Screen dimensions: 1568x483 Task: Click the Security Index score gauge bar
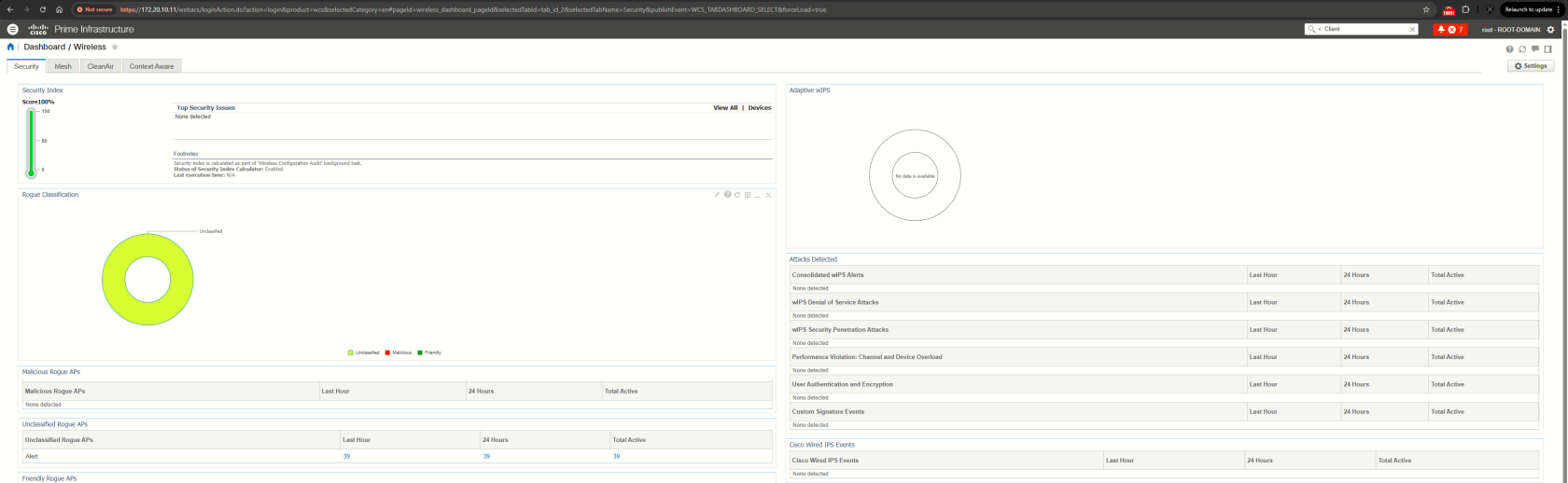(x=31, y=142)
